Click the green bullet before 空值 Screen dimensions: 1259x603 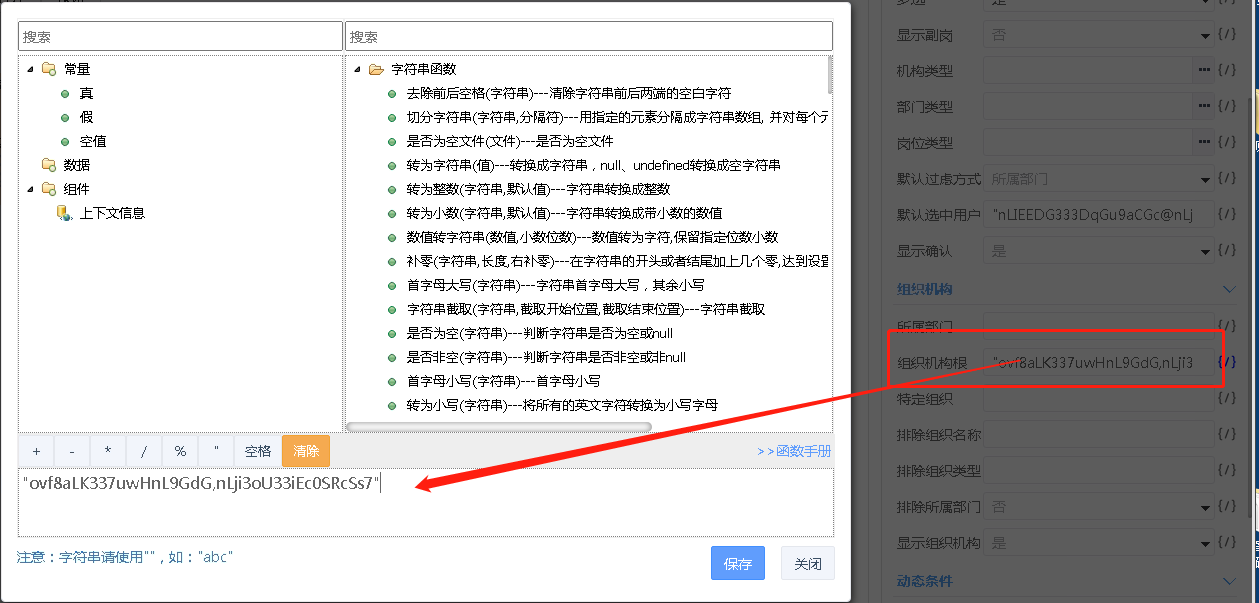coord(65,141)
